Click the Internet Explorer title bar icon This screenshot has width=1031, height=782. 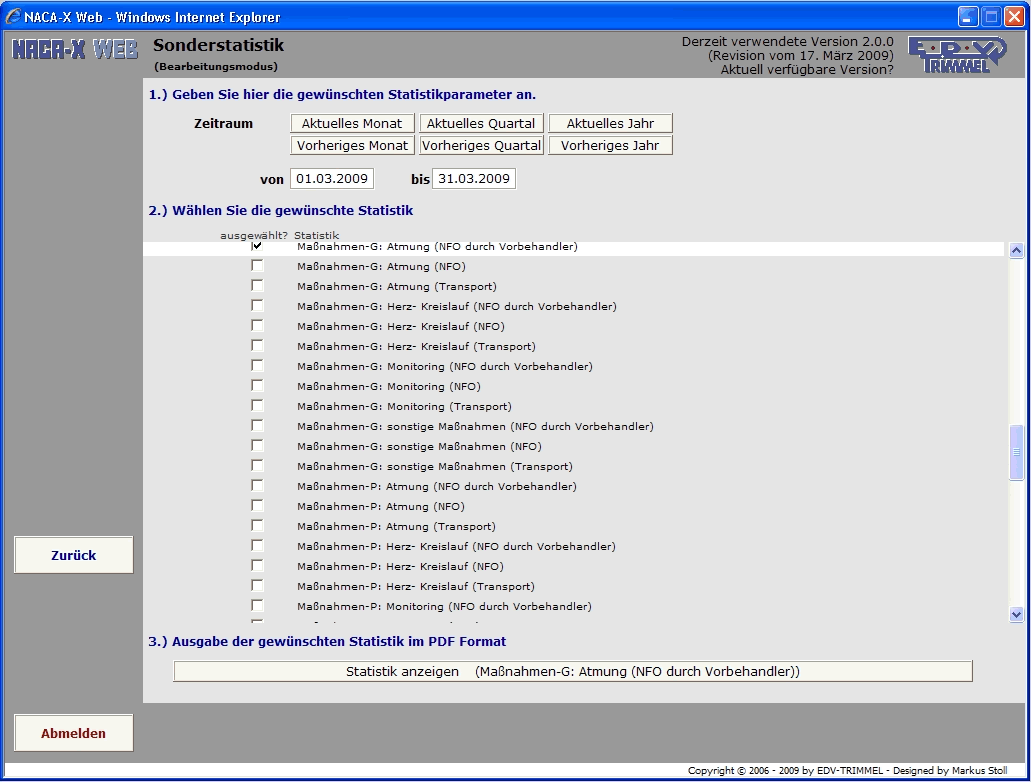click(12, 16)
